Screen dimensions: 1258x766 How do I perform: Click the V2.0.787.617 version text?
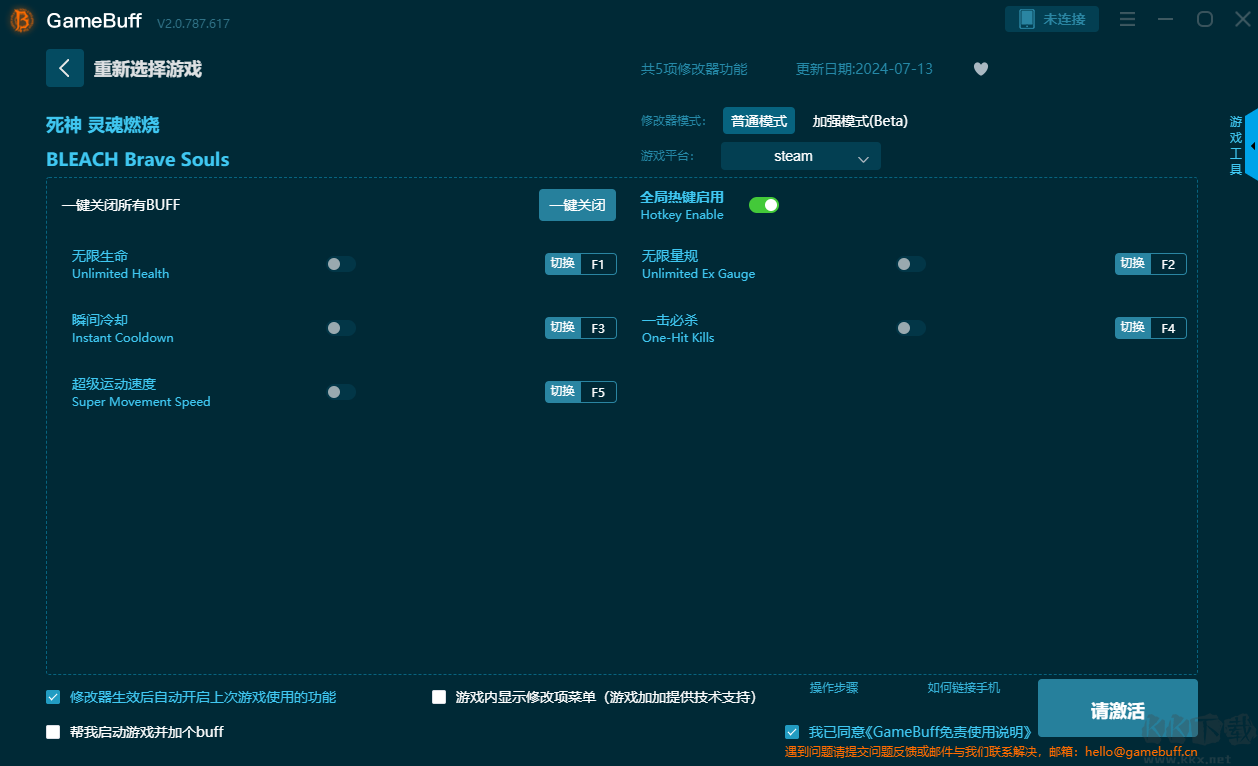pos(193,23)
